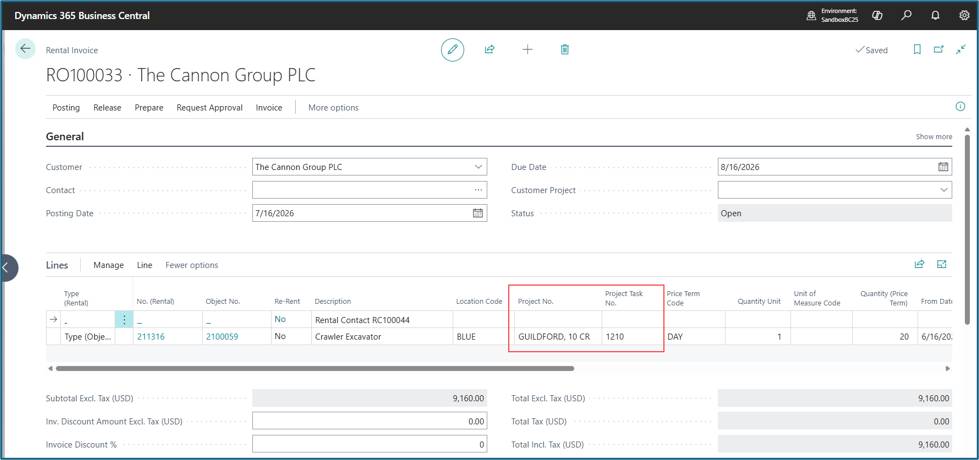This screenshot has height=460, width=979.
Task: Collapse the General section header
Action: [65, 137]
